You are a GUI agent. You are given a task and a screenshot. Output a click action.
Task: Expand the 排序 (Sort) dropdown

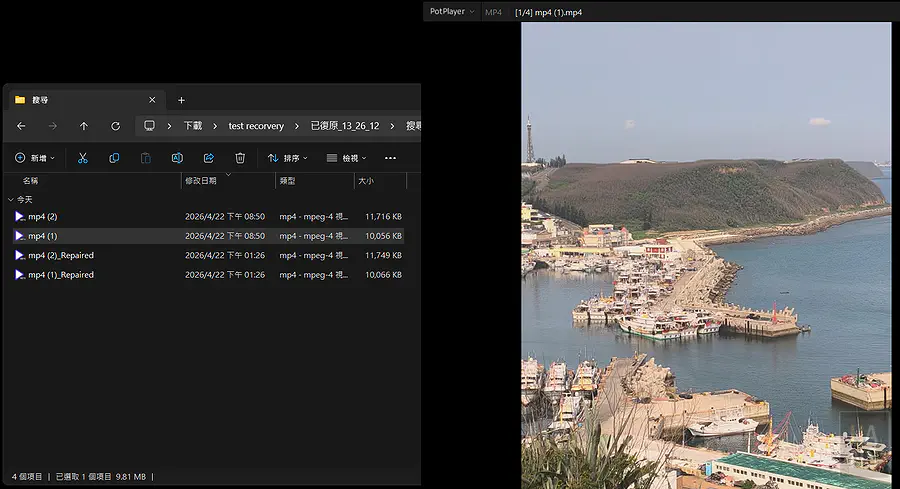[x=288, y=158]
